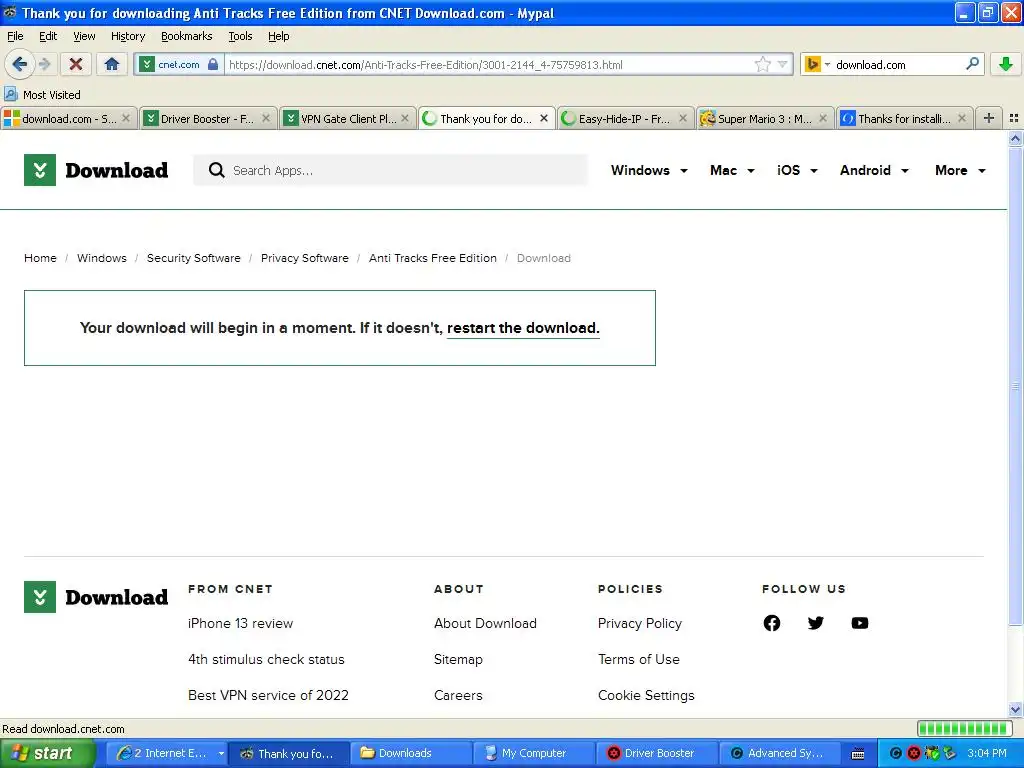Open the View menu
Screen dimensions: 1024x768
tap(84, 36)
